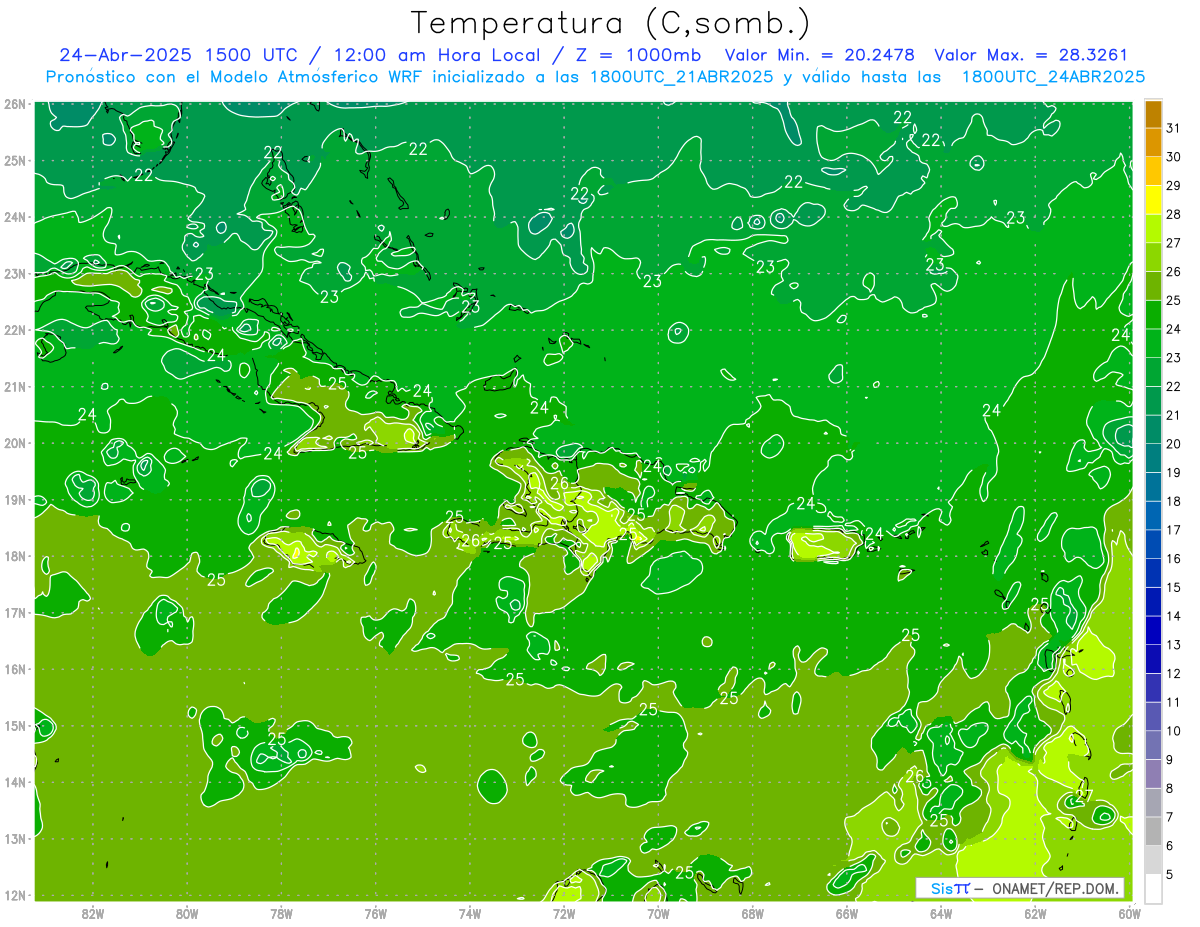Screen dimensions: 1200x927
Task: Click the legend scale value '16'
Action: [1173, 558]
